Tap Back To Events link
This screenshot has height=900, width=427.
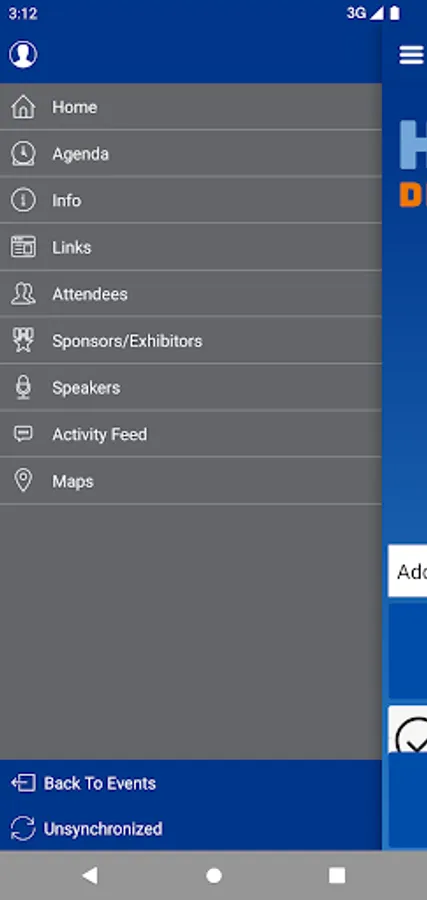tap(100, 783)
